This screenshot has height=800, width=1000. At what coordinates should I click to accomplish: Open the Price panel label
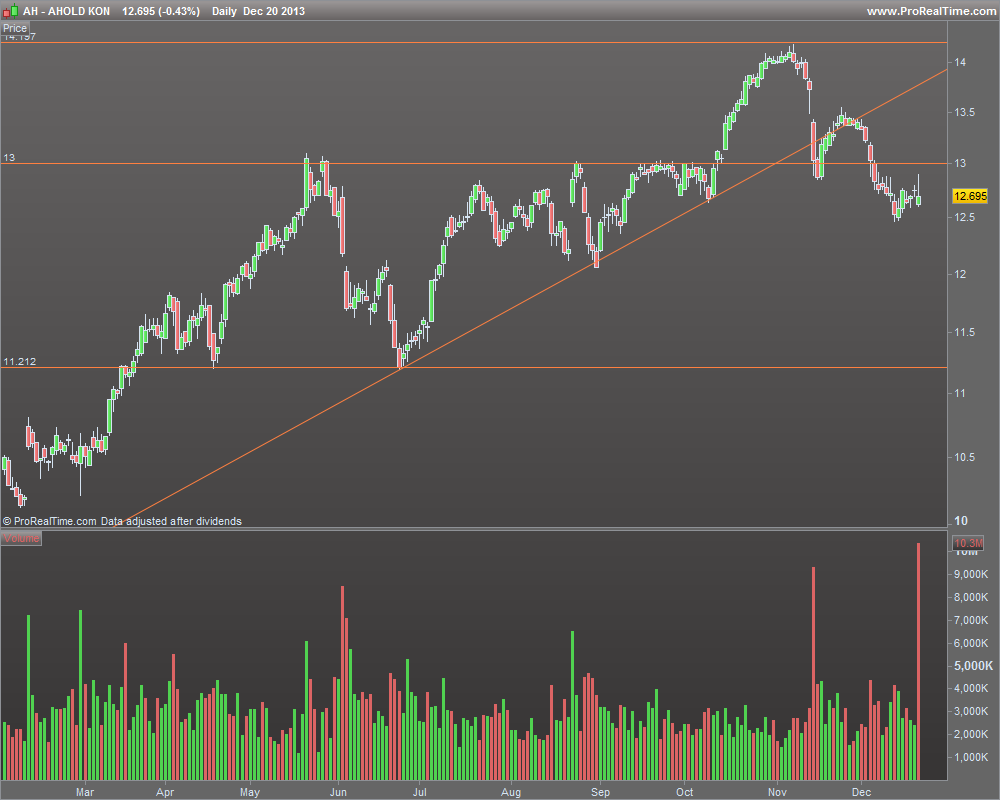pyautogui.click(x=15, y=28)
